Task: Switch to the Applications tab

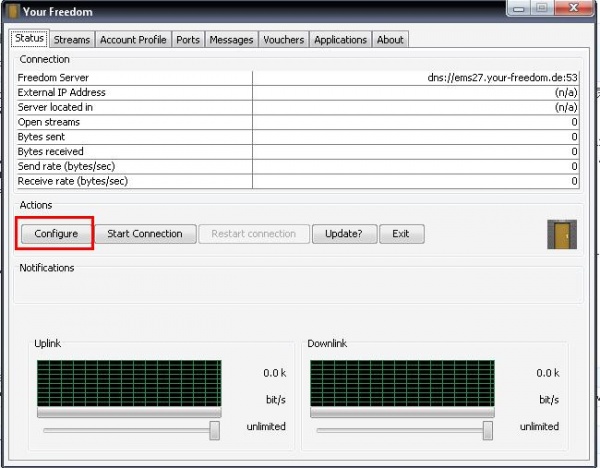Action: pyautogui.click(x=341, y=39)
